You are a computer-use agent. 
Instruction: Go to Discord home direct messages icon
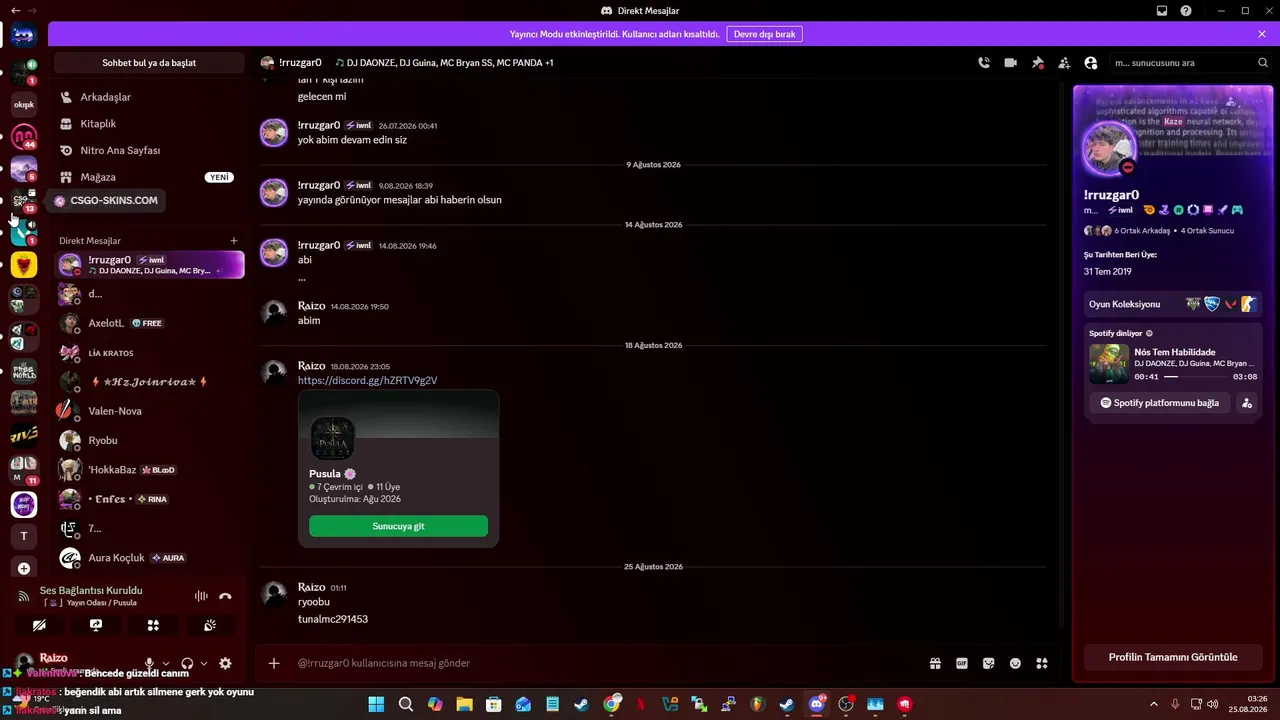click(x=24, y=36)
